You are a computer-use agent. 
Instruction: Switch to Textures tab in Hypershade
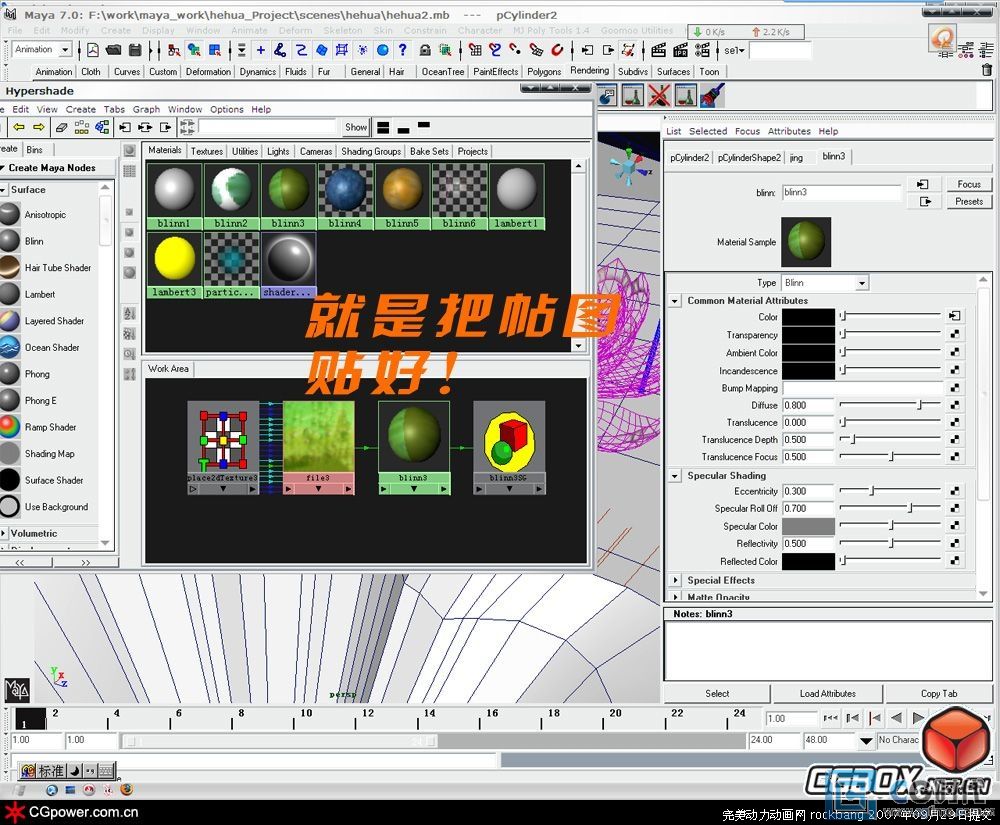pyautogui.click(x=207, y=152)
